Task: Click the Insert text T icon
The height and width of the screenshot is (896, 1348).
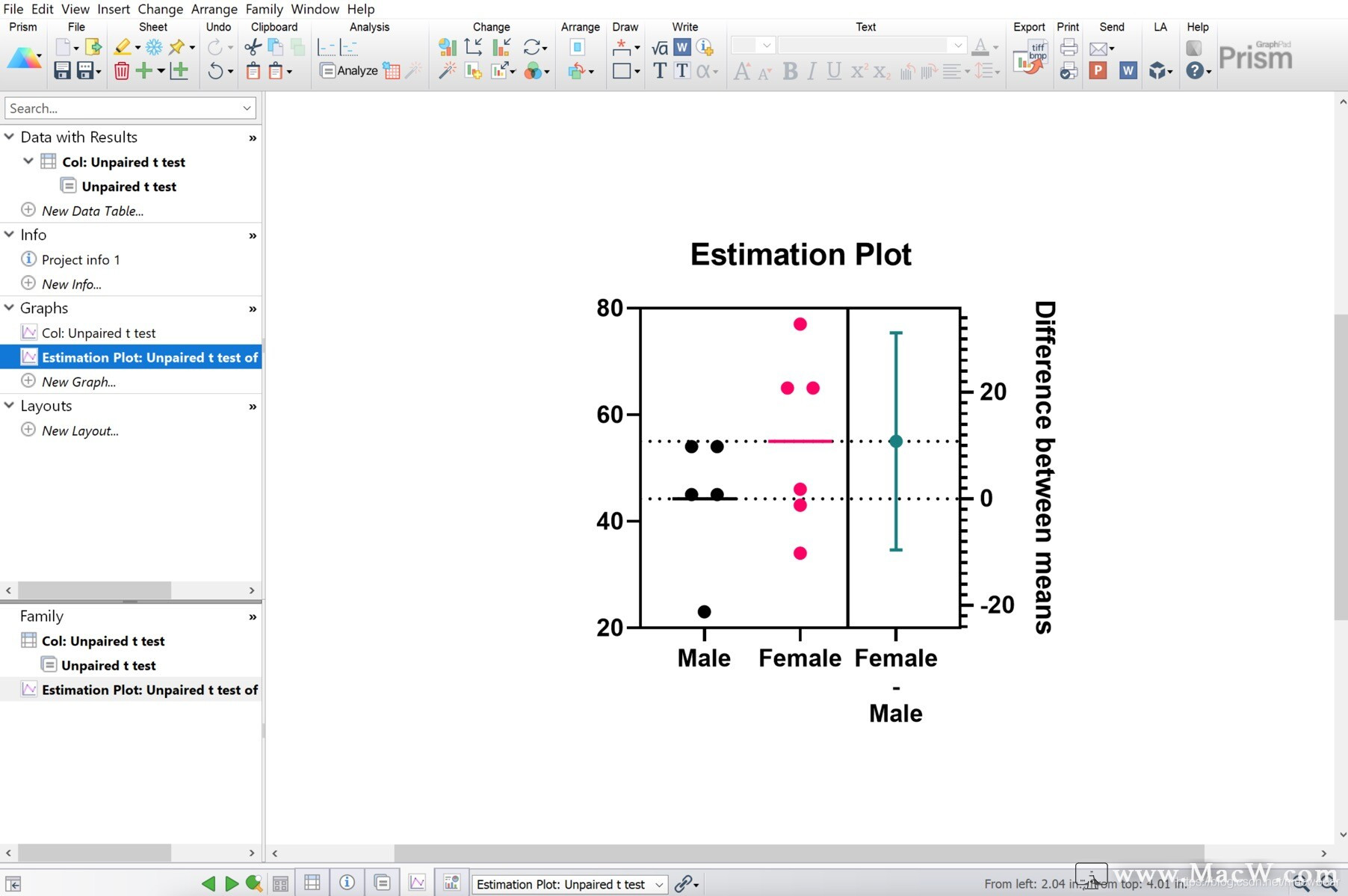Action: click(660, 71)
